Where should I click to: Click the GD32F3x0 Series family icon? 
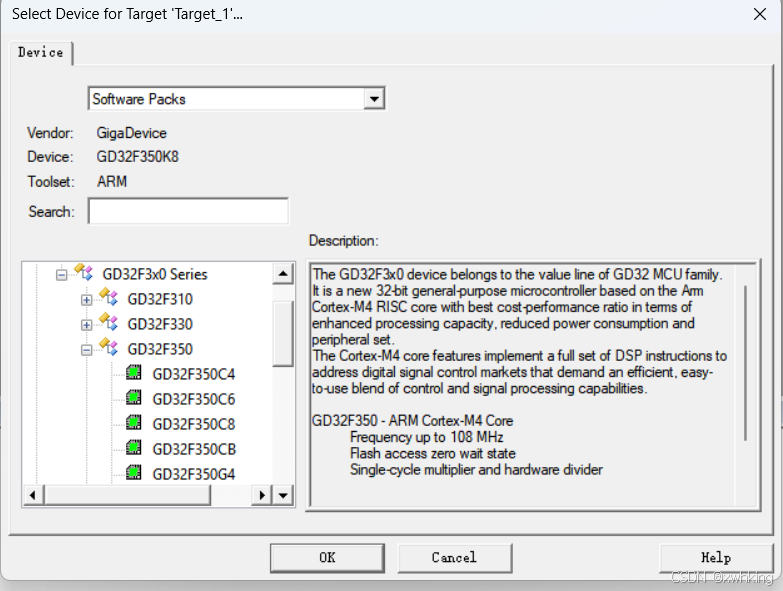tap(83, 272)
